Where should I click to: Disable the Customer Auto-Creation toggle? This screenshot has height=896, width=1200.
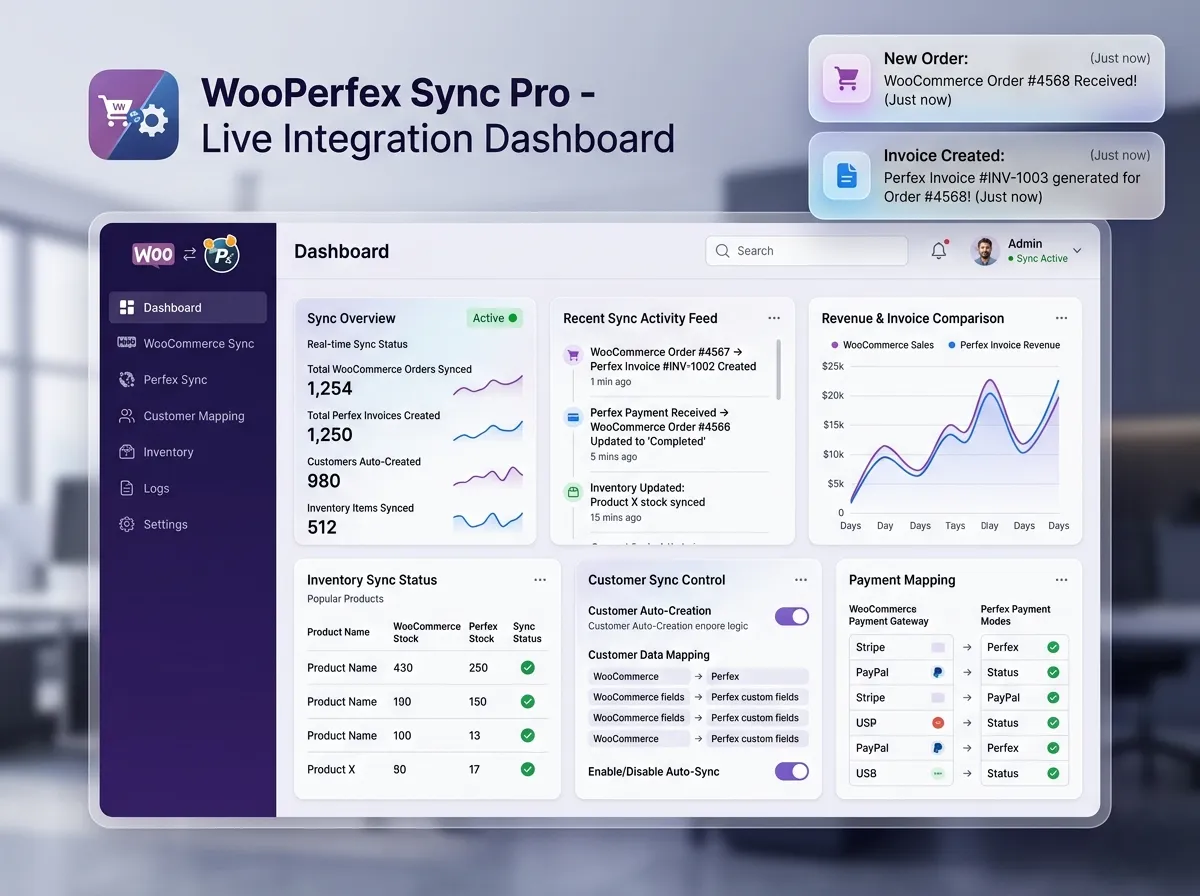point(791,616)
